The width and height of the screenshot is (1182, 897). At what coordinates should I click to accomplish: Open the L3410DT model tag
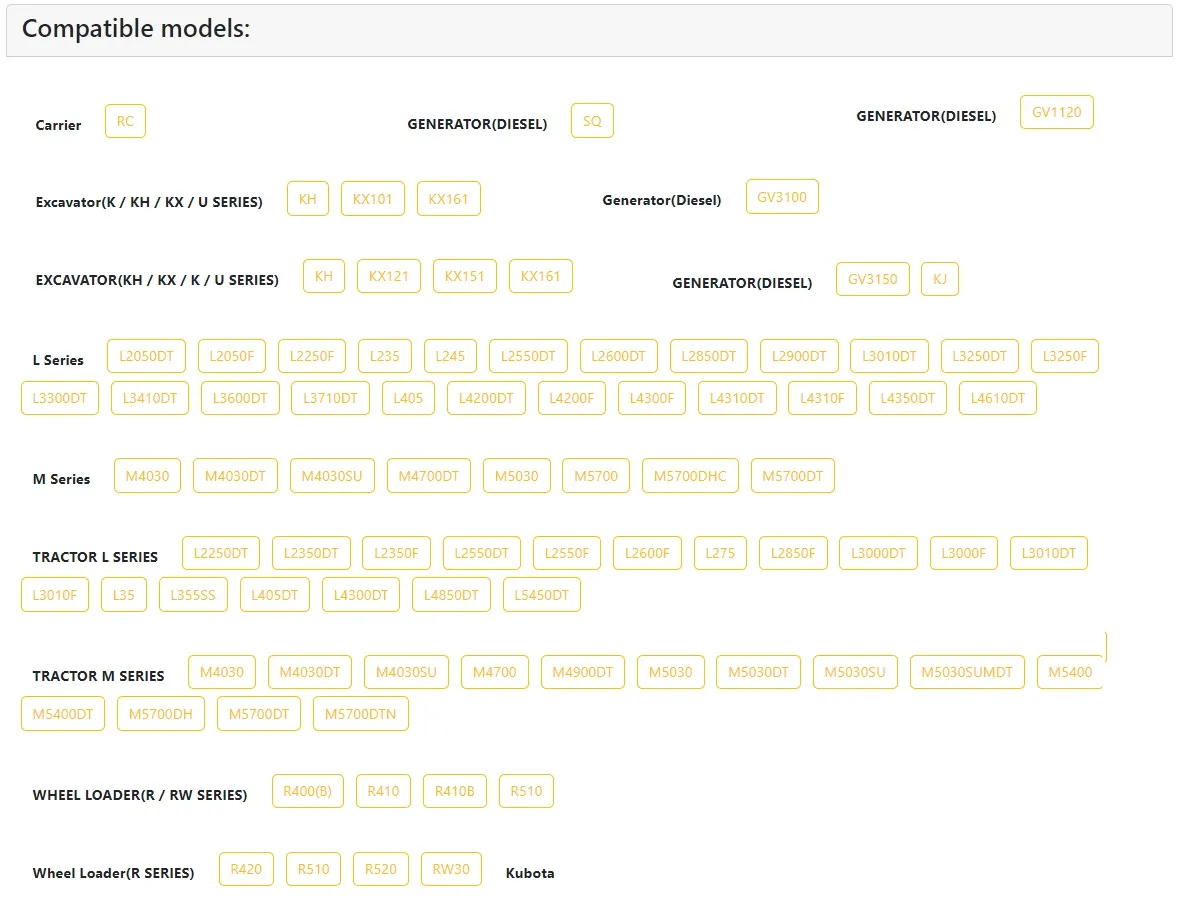149,399
